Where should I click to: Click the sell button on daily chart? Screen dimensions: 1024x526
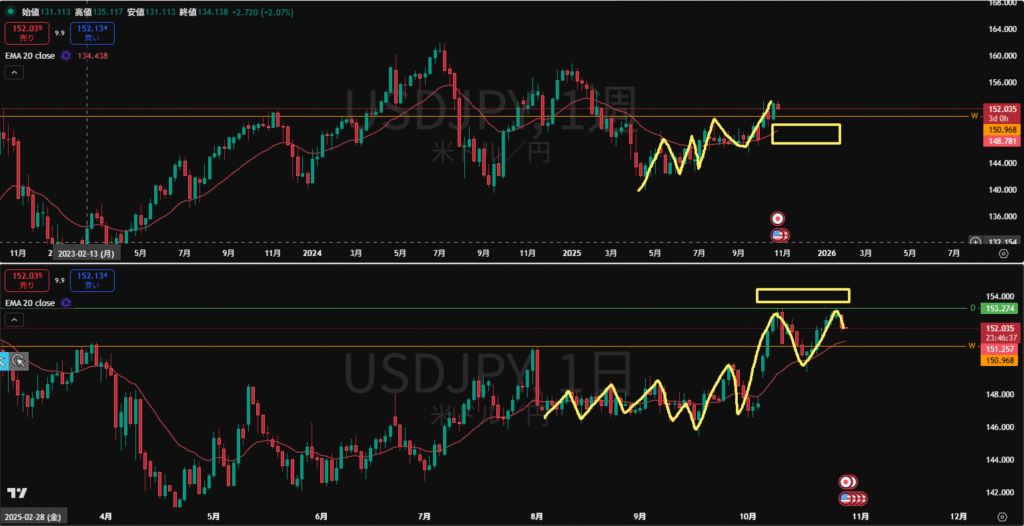coord(25,281)
